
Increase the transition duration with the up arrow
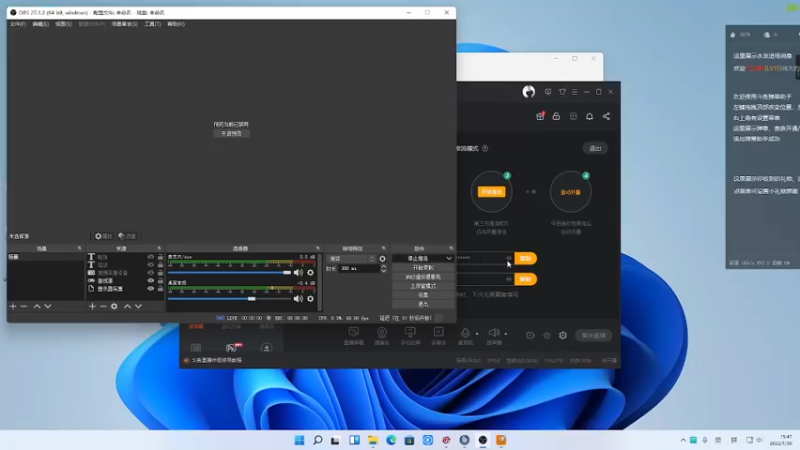pos(383,266)
